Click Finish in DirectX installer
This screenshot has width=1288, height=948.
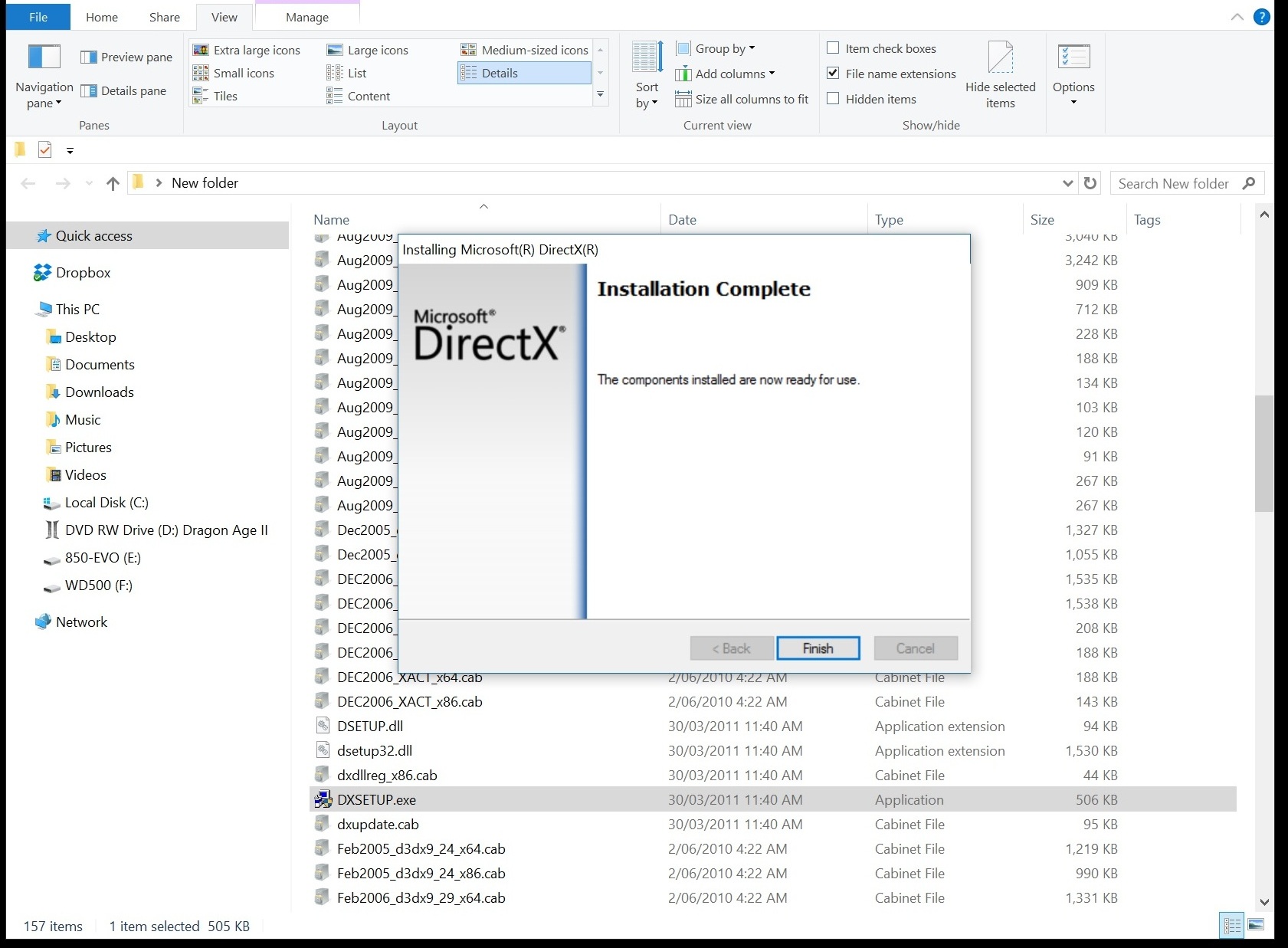[x=818, y=648]
